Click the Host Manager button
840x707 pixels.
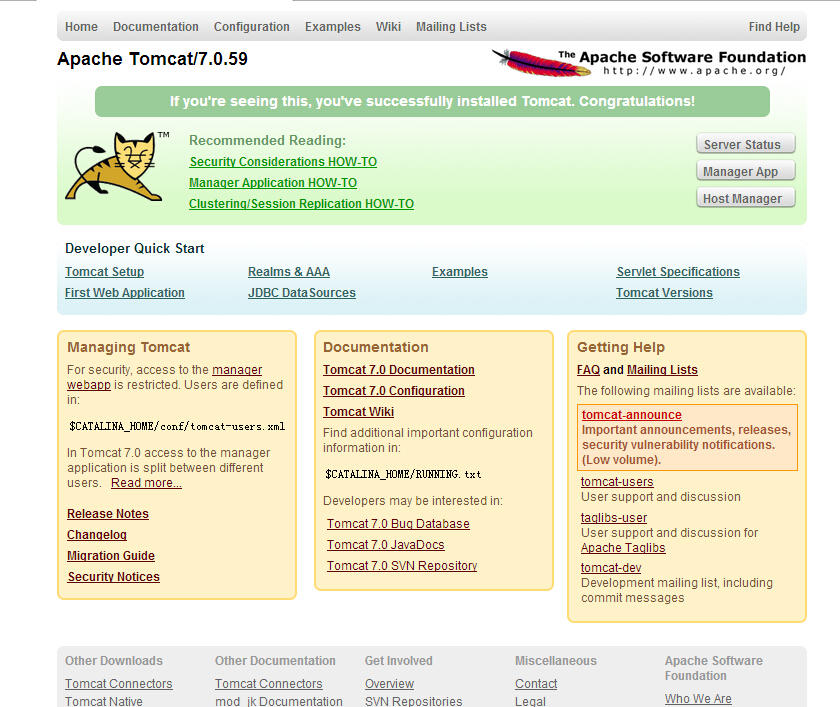[x=746, y=198]
